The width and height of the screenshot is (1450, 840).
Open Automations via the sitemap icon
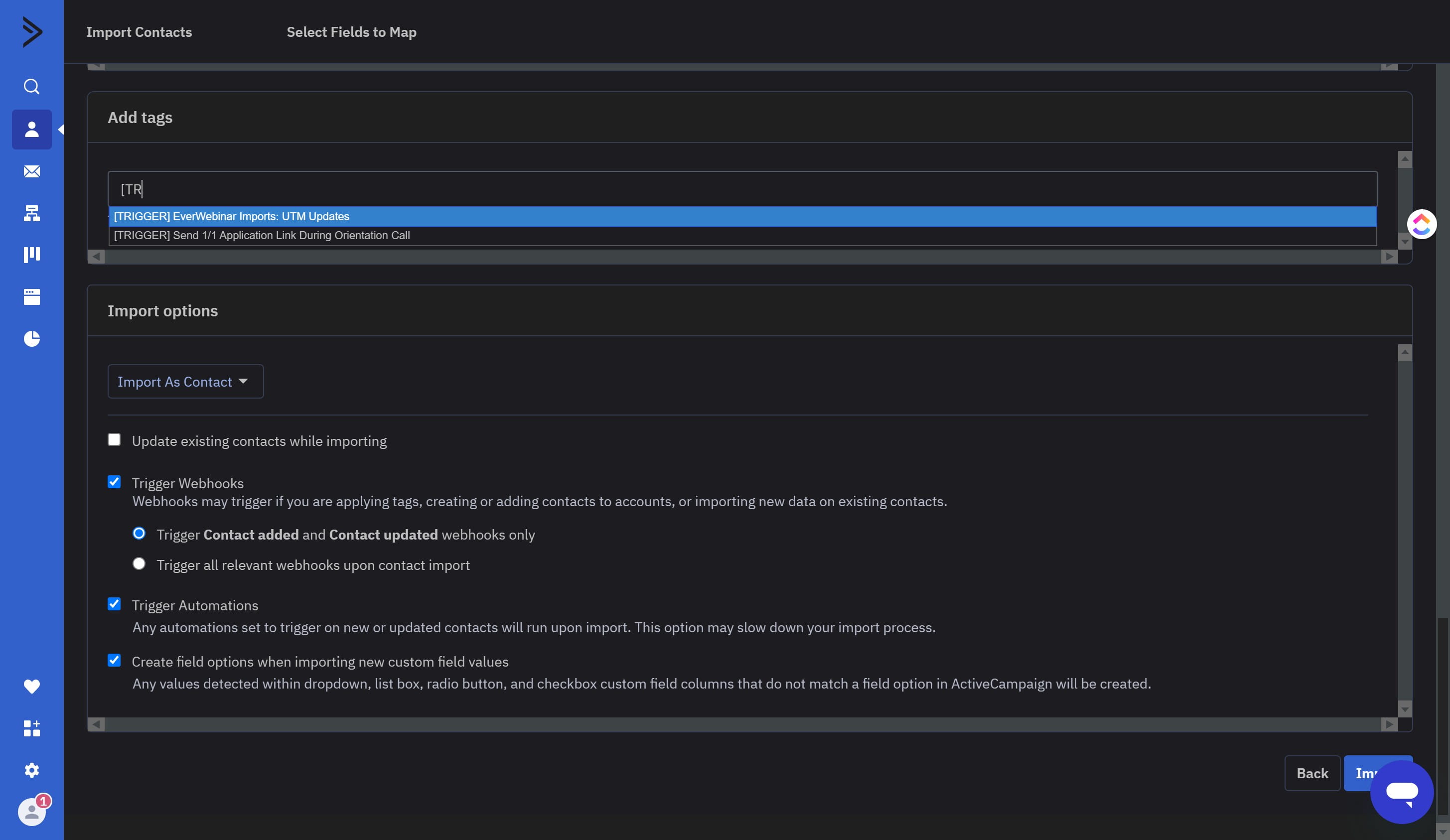[x=32, y=213]
